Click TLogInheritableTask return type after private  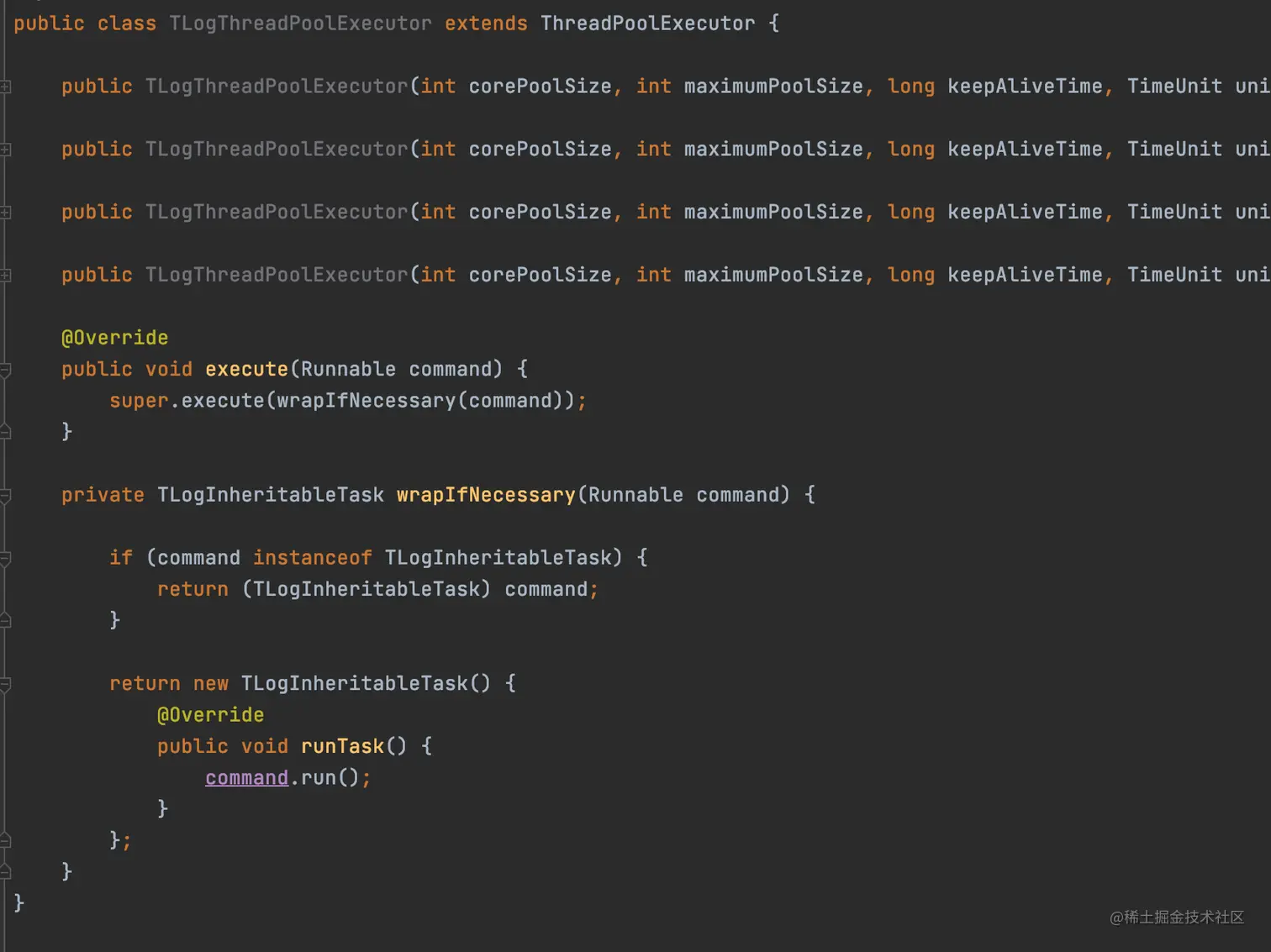271,495
